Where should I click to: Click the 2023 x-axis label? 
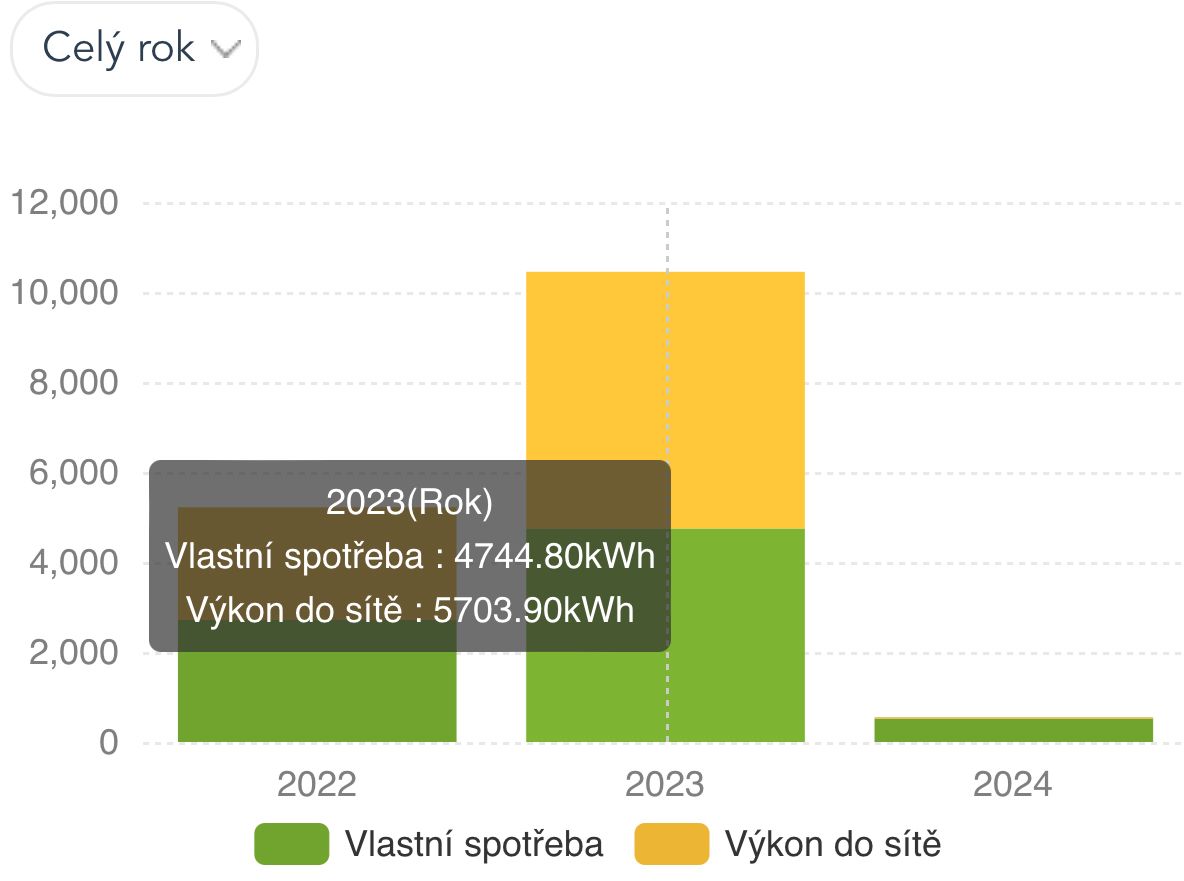[x=664, y=785]
